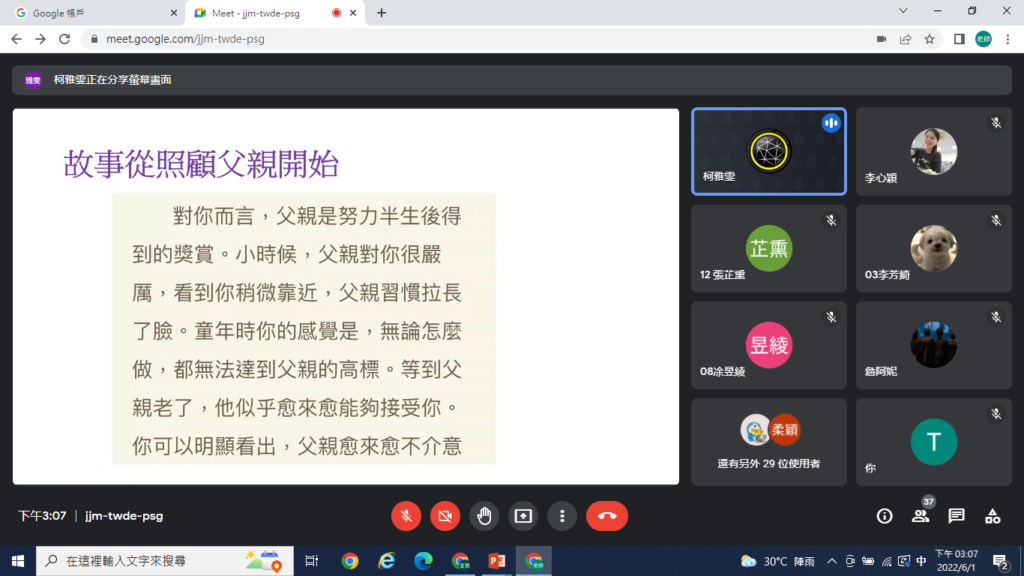Toggle the camera off button
The height and width of the screenshot is (576, 1024).
[445, 516]
